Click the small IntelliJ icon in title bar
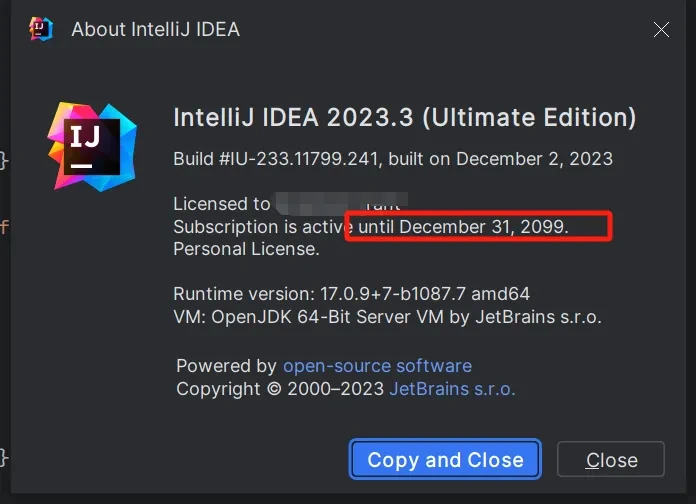 41,28
